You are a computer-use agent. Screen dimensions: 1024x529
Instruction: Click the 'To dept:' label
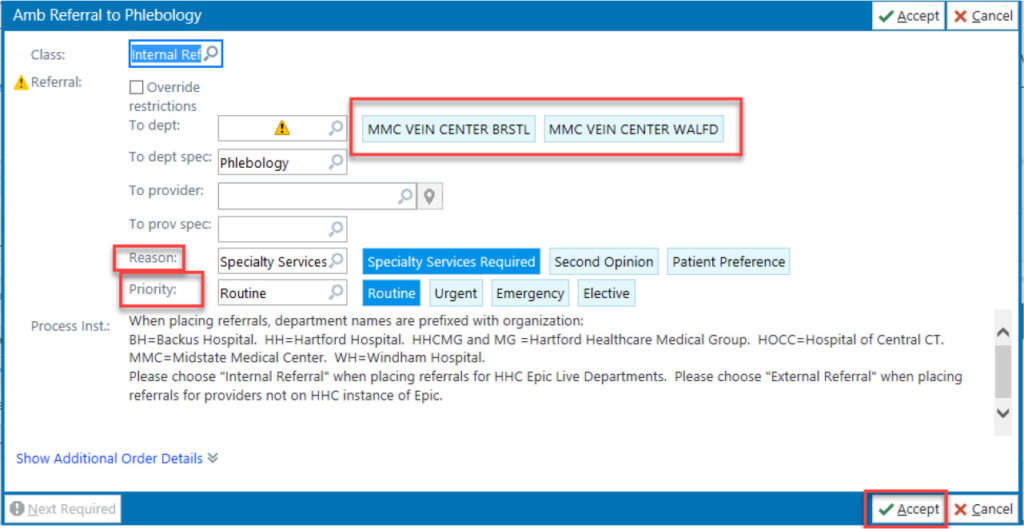(x=154, y=126)
